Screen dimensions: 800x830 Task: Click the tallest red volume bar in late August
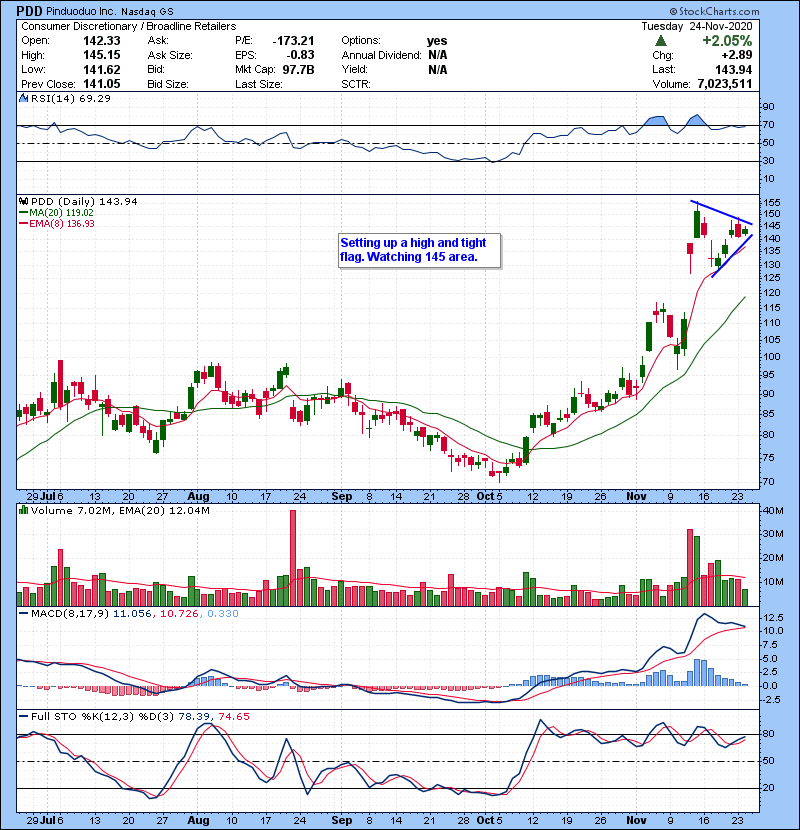pos(293,558)
